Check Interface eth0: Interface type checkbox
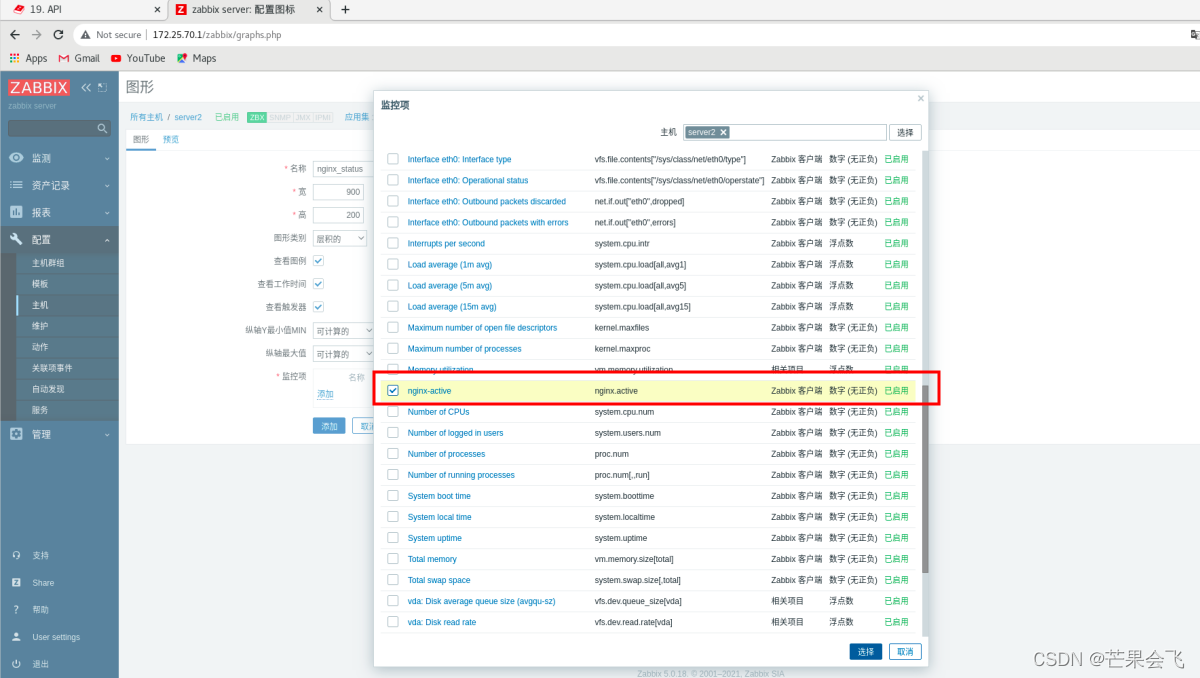Viewport: 1200px width, 678px height. 393,159
